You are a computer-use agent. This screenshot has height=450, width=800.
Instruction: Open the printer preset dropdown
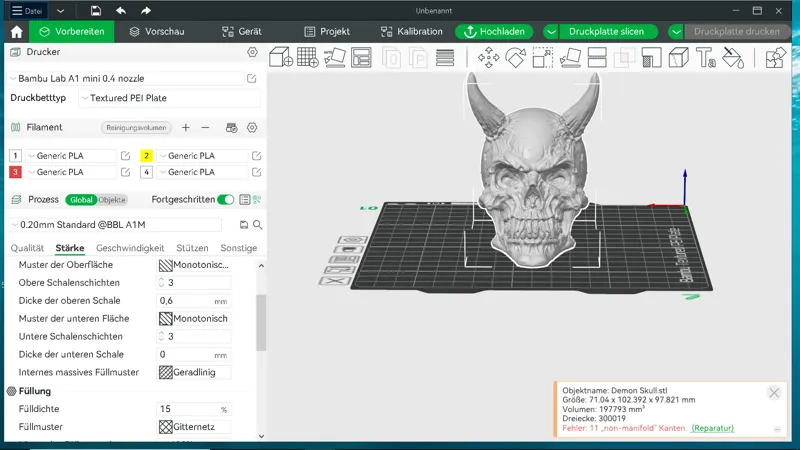click(x=127, y=79)
